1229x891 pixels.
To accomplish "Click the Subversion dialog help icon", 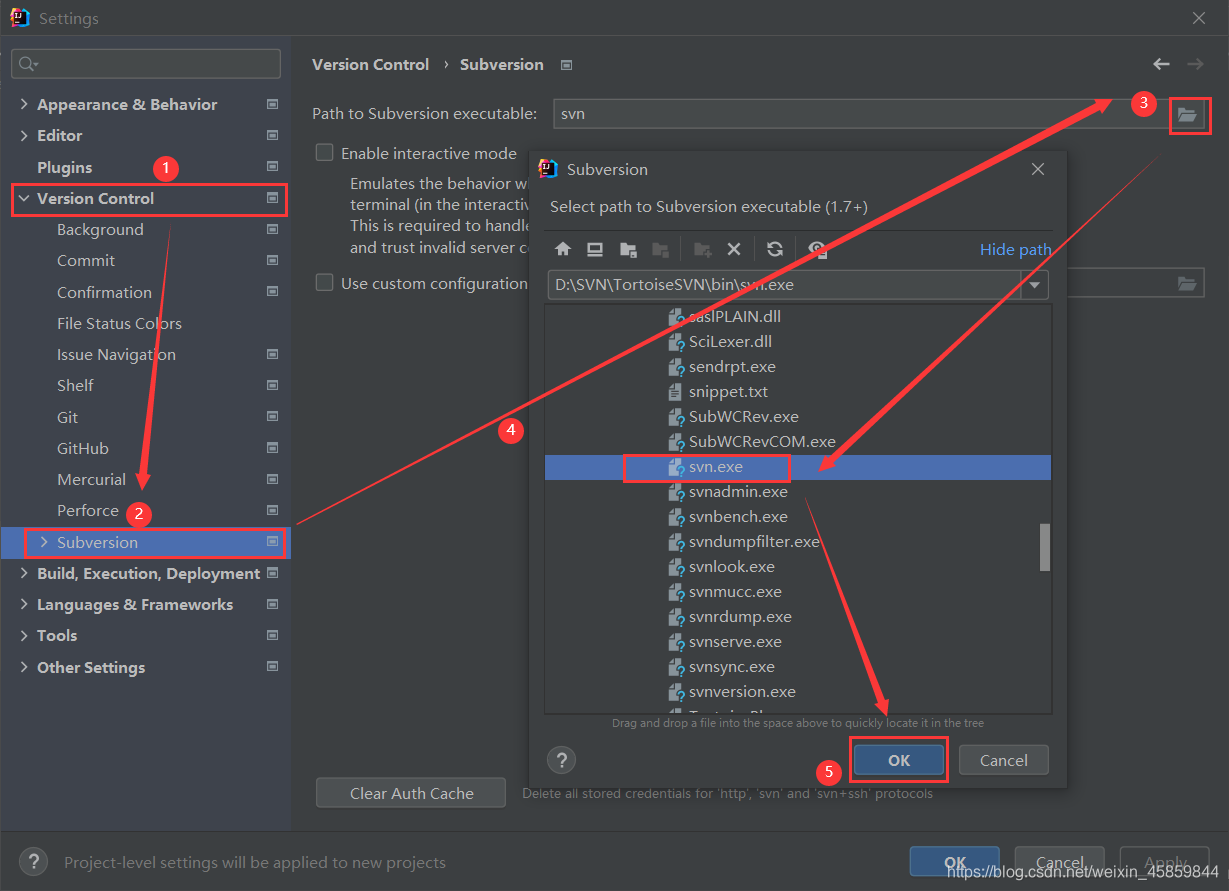I will [x=562, y=760].
